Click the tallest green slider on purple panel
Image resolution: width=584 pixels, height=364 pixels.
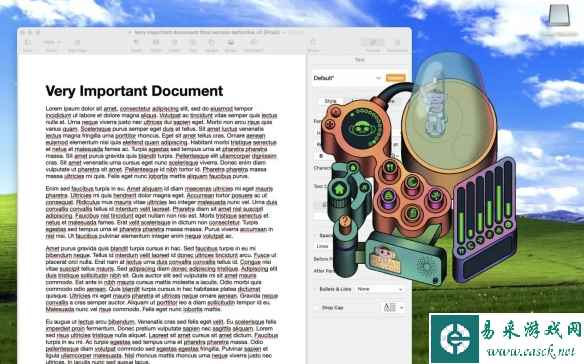tap(498, 204)
